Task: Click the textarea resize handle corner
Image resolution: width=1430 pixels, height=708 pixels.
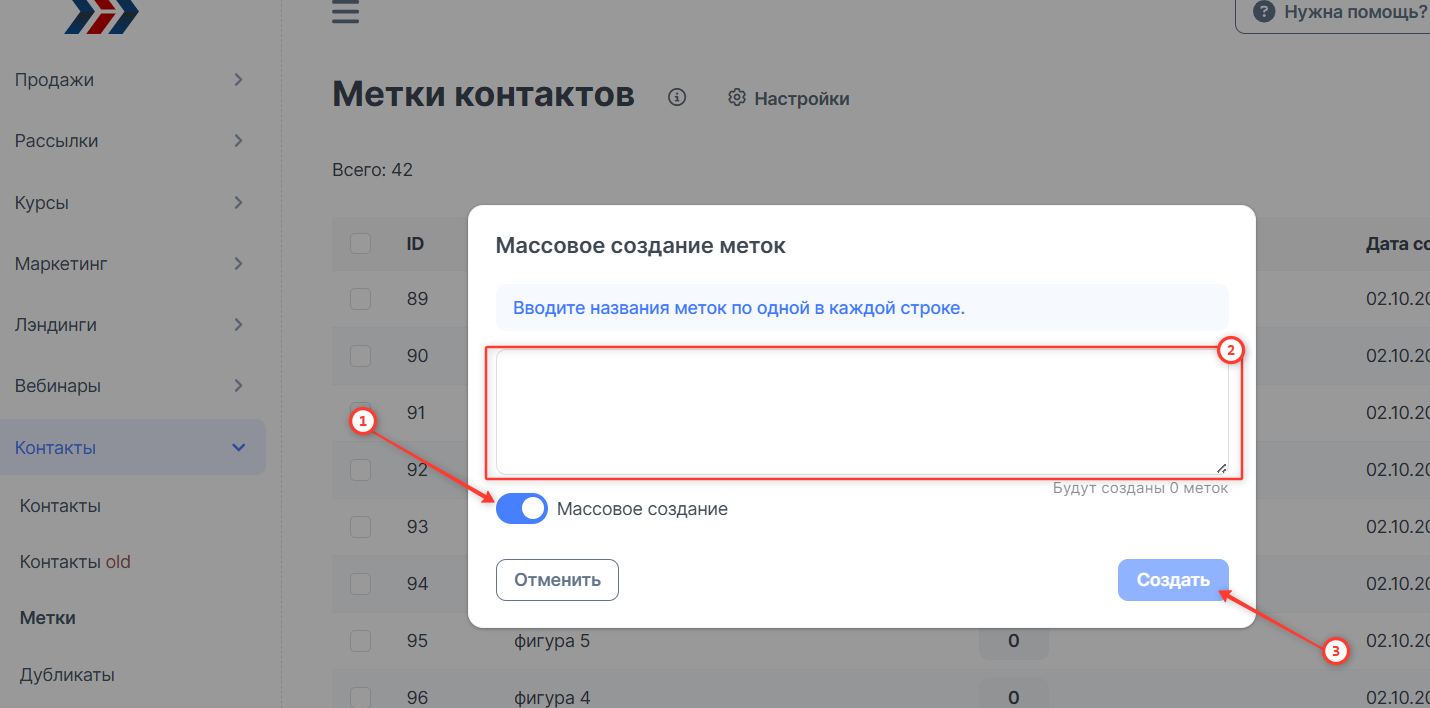Action: [x=1220, y=466]
